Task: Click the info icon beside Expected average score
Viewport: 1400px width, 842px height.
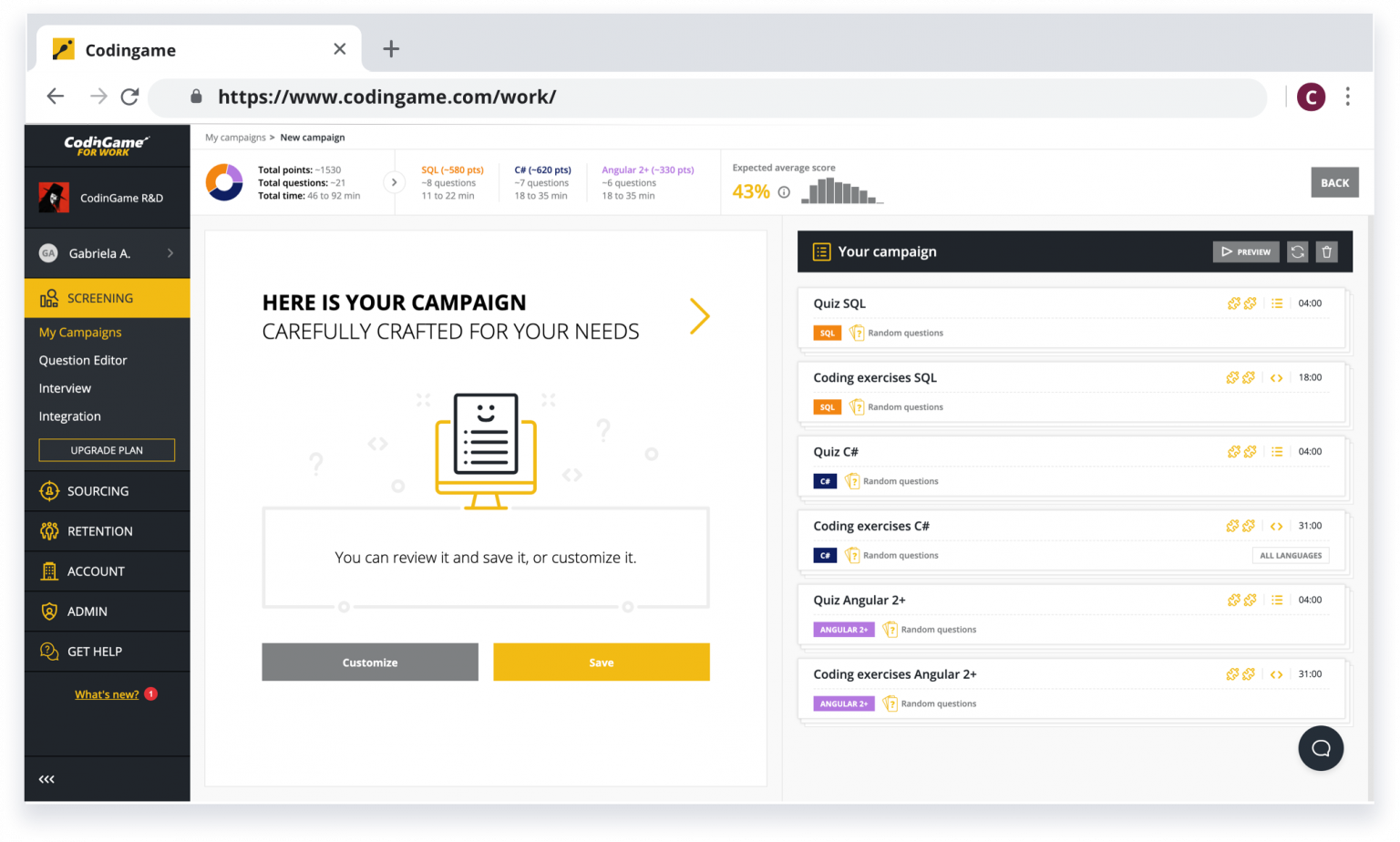Action: tap(785, 191)
